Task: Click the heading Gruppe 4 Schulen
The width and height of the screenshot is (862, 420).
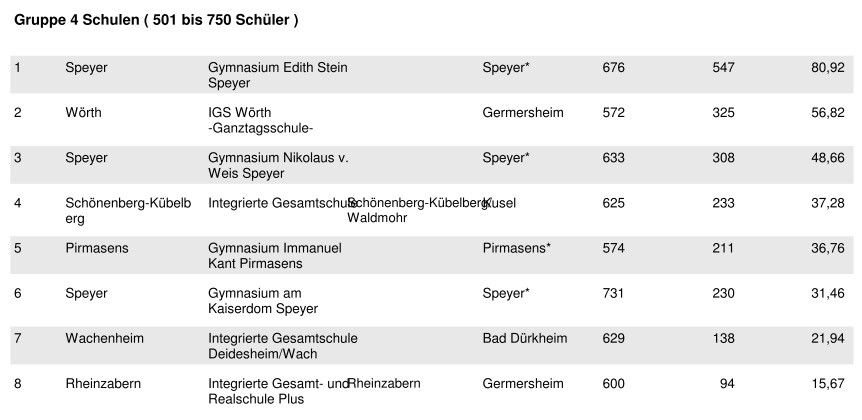Action: point(156,20)
